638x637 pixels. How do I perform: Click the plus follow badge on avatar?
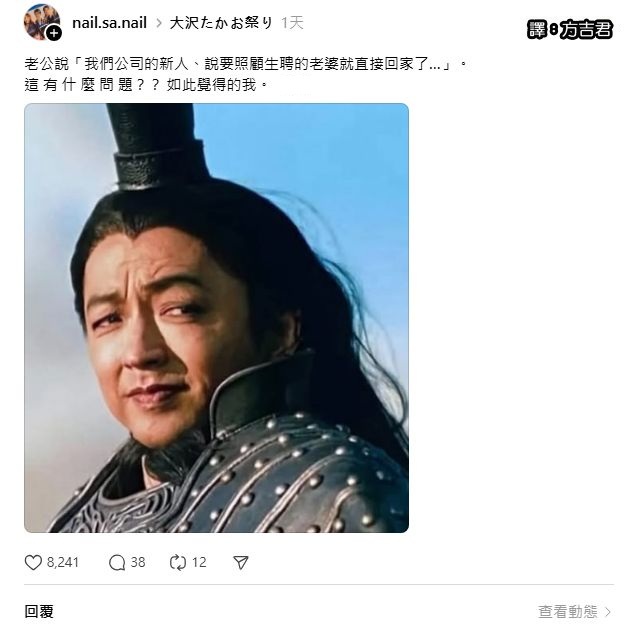[53, 33]
